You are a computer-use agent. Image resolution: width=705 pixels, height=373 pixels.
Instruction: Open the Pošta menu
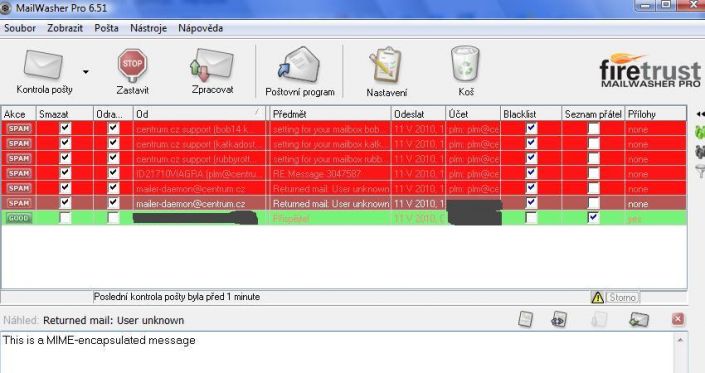click(x=107, y=28)
